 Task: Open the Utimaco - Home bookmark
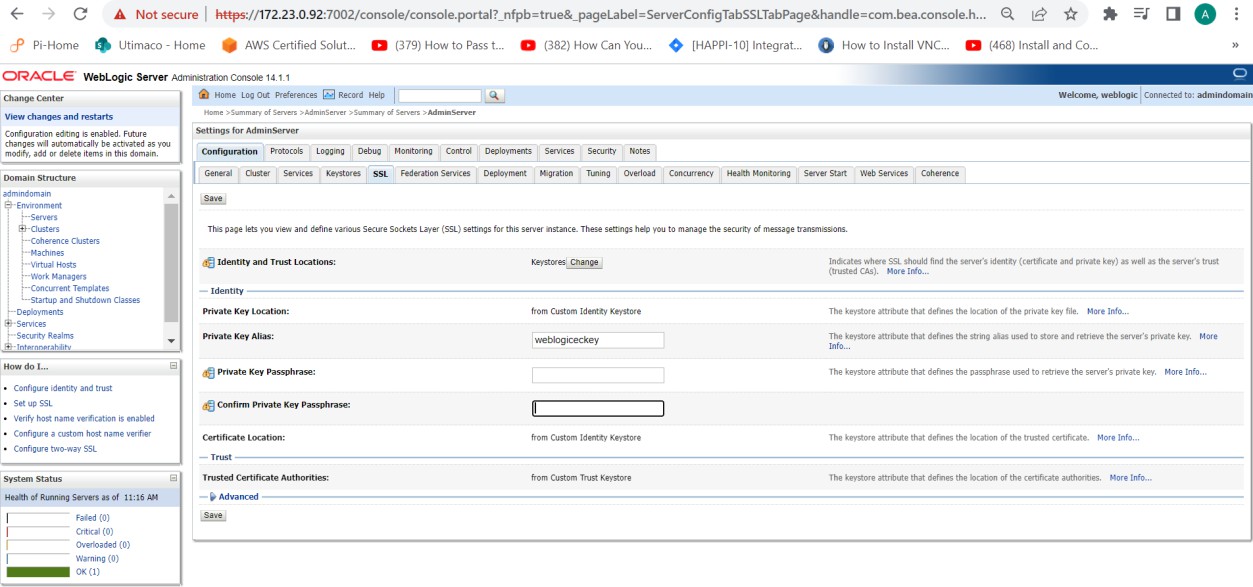coord(150,45)
